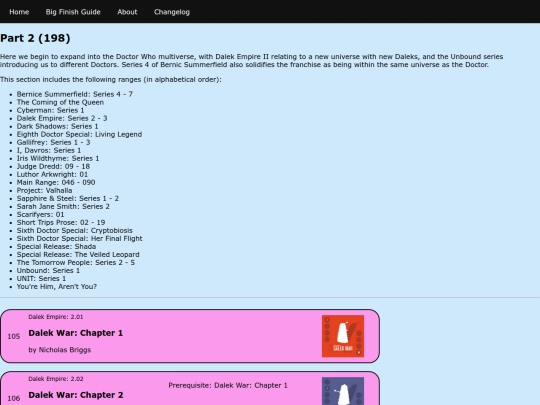This screenshot has height=405, width=540.
Task: Select 'Project: Valhalla' list entry
Action: point(44,190)
